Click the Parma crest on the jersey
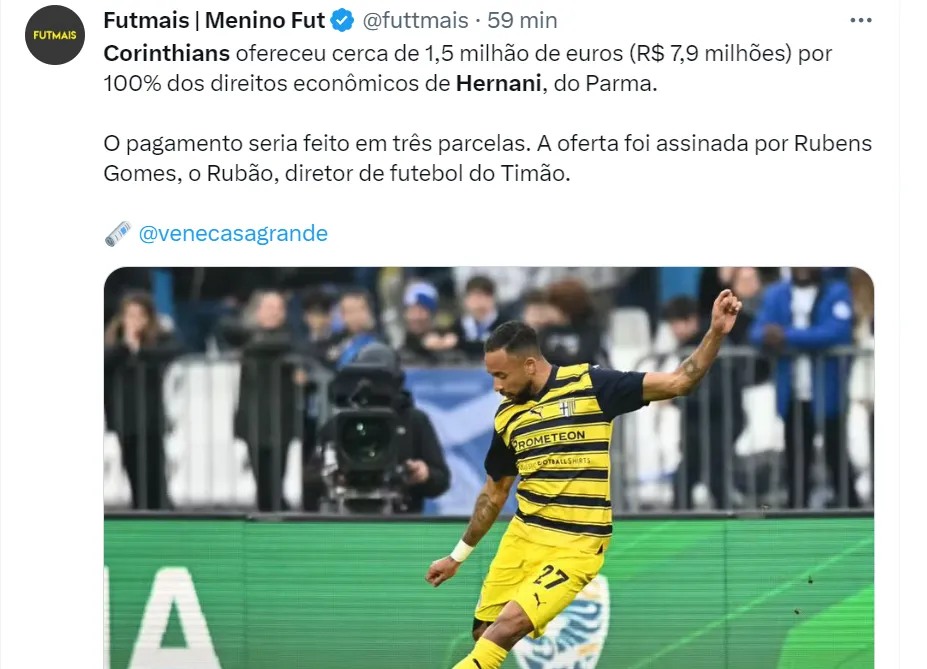Image resolution: width=927 pixels, height=669 pixels. (x=567, y=407)
